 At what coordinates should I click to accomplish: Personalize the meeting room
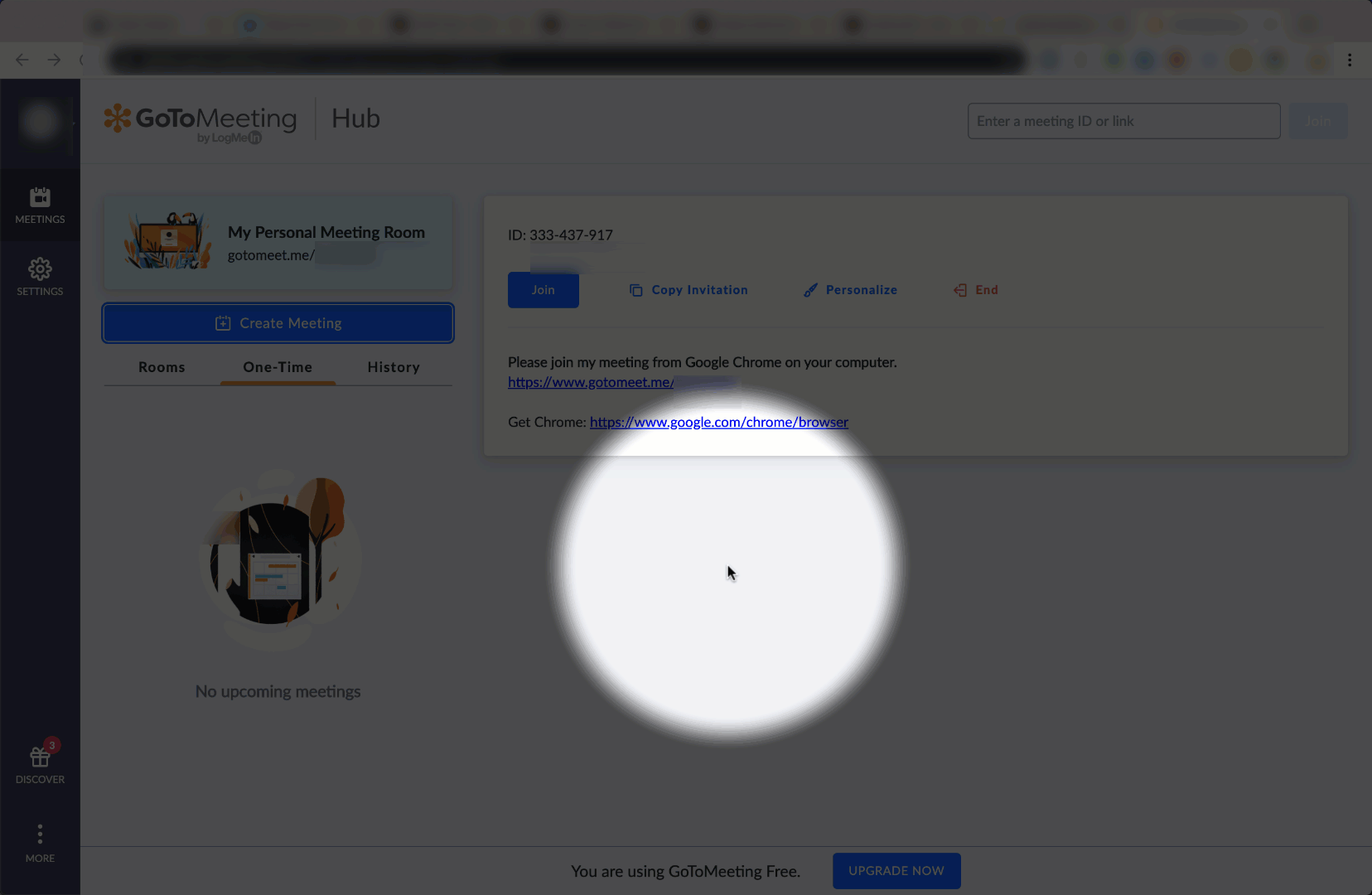850,290
